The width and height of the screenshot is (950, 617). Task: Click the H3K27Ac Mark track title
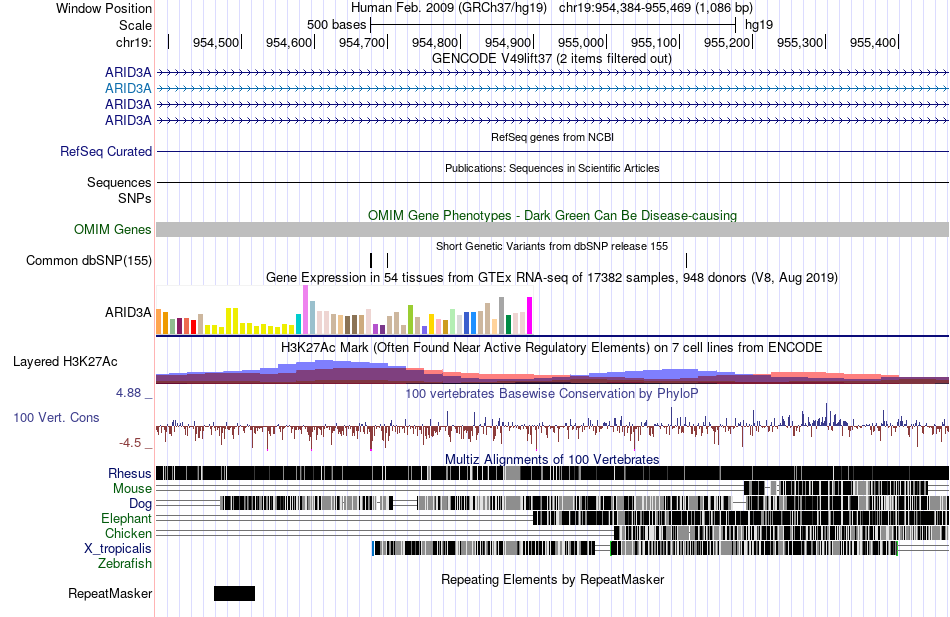pos(552,348)
